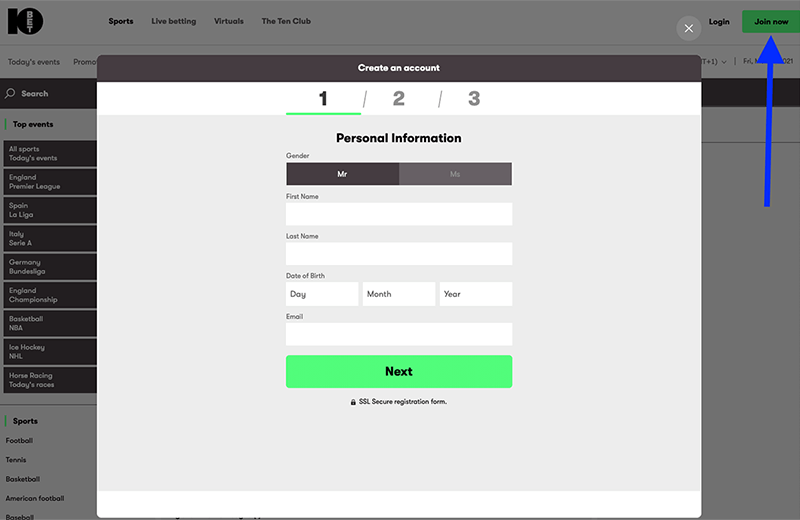This screenshot has width=800, height=520.
Task: Select England Premier League in sidebar
Action: point(48,182)
